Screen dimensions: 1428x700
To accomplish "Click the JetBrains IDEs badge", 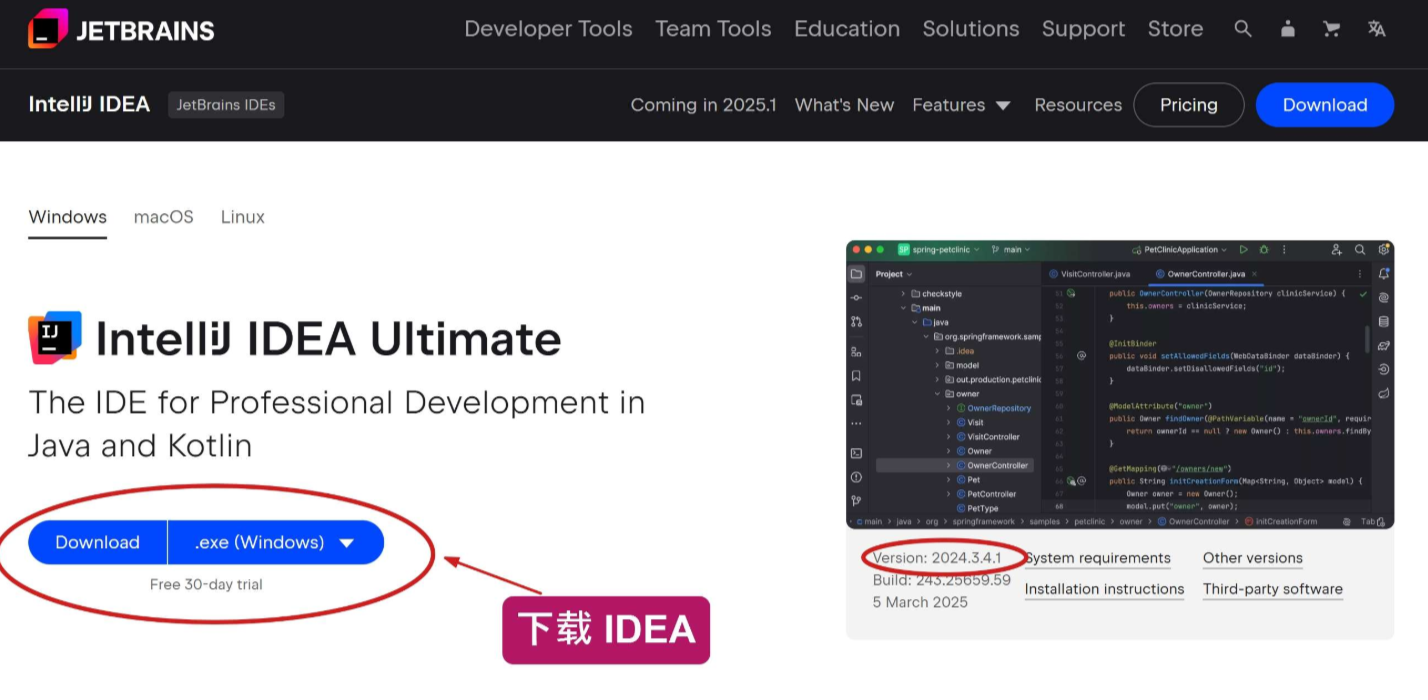I will pos(226,105).
